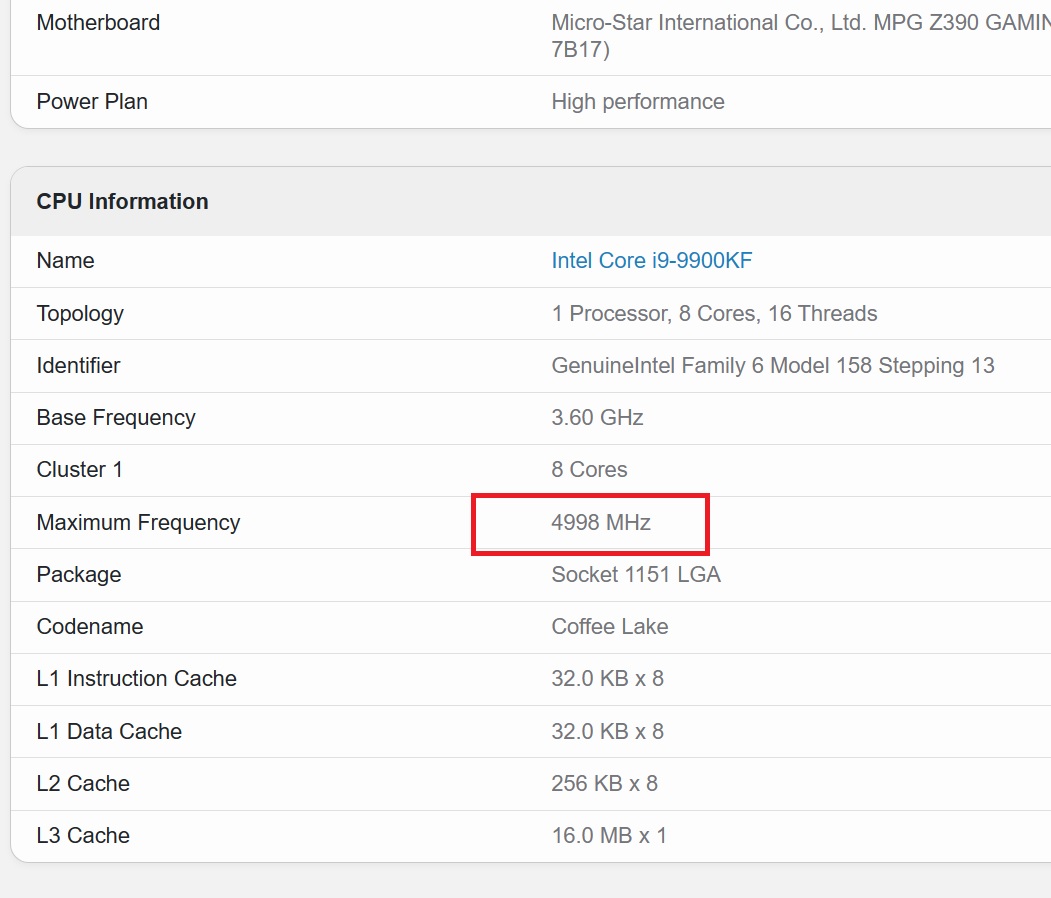The image size is (1051, 898).
Task: Click the Maximum Frequency label
Action: click(x=138, y=523)
